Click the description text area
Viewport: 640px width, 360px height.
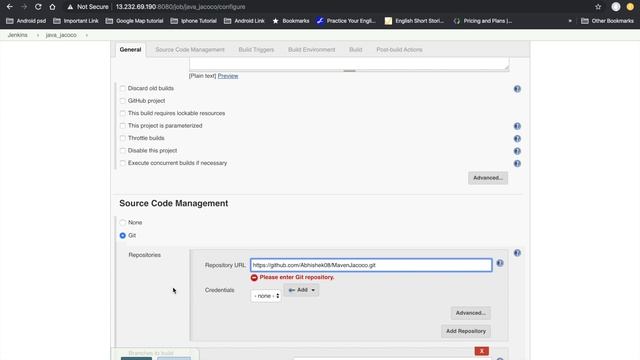(349, 63)
